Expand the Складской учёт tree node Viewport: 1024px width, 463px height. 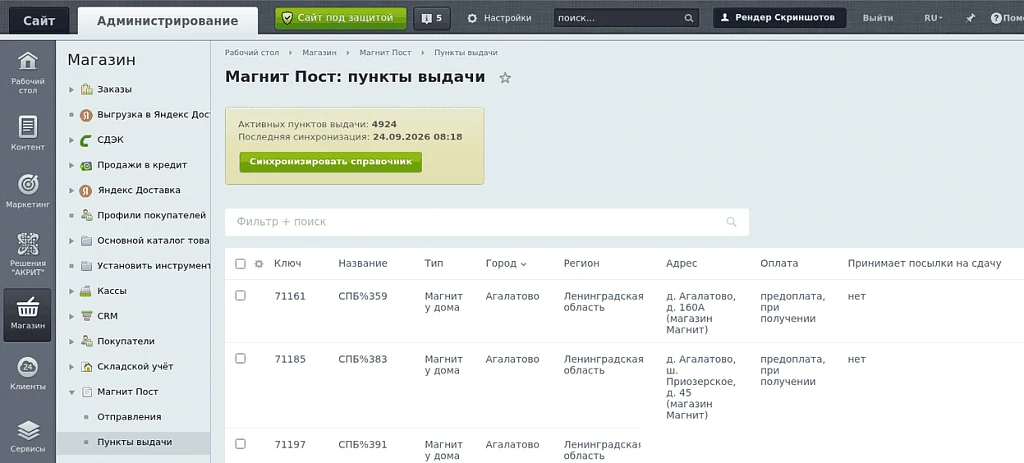coord(72,367)
